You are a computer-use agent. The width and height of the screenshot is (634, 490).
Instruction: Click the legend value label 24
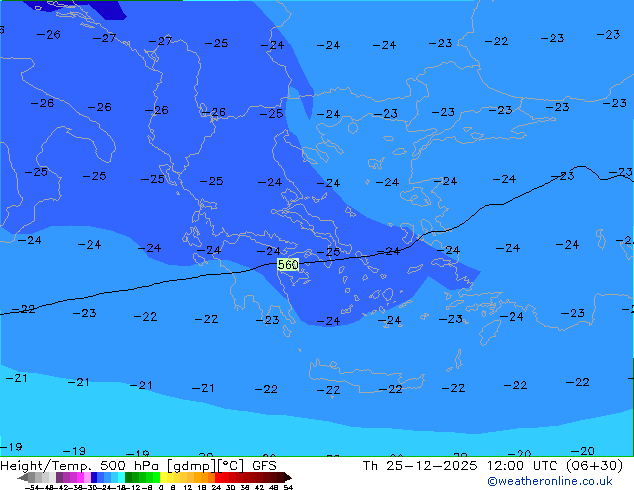coord(216,488)
